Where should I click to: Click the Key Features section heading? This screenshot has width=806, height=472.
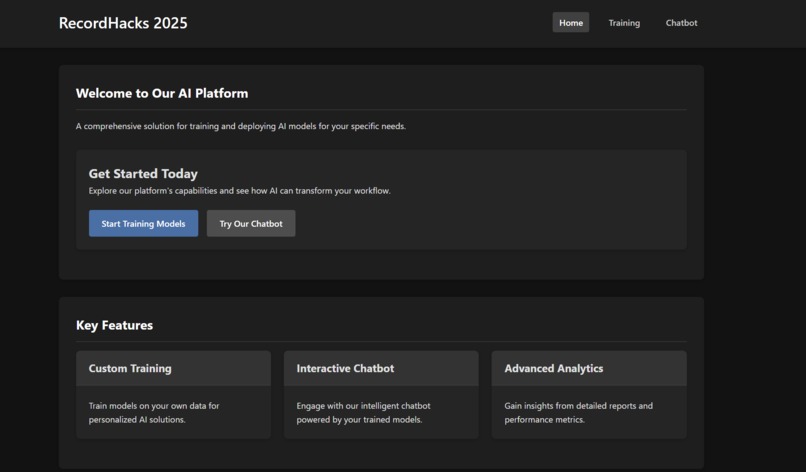click(114, 325)
